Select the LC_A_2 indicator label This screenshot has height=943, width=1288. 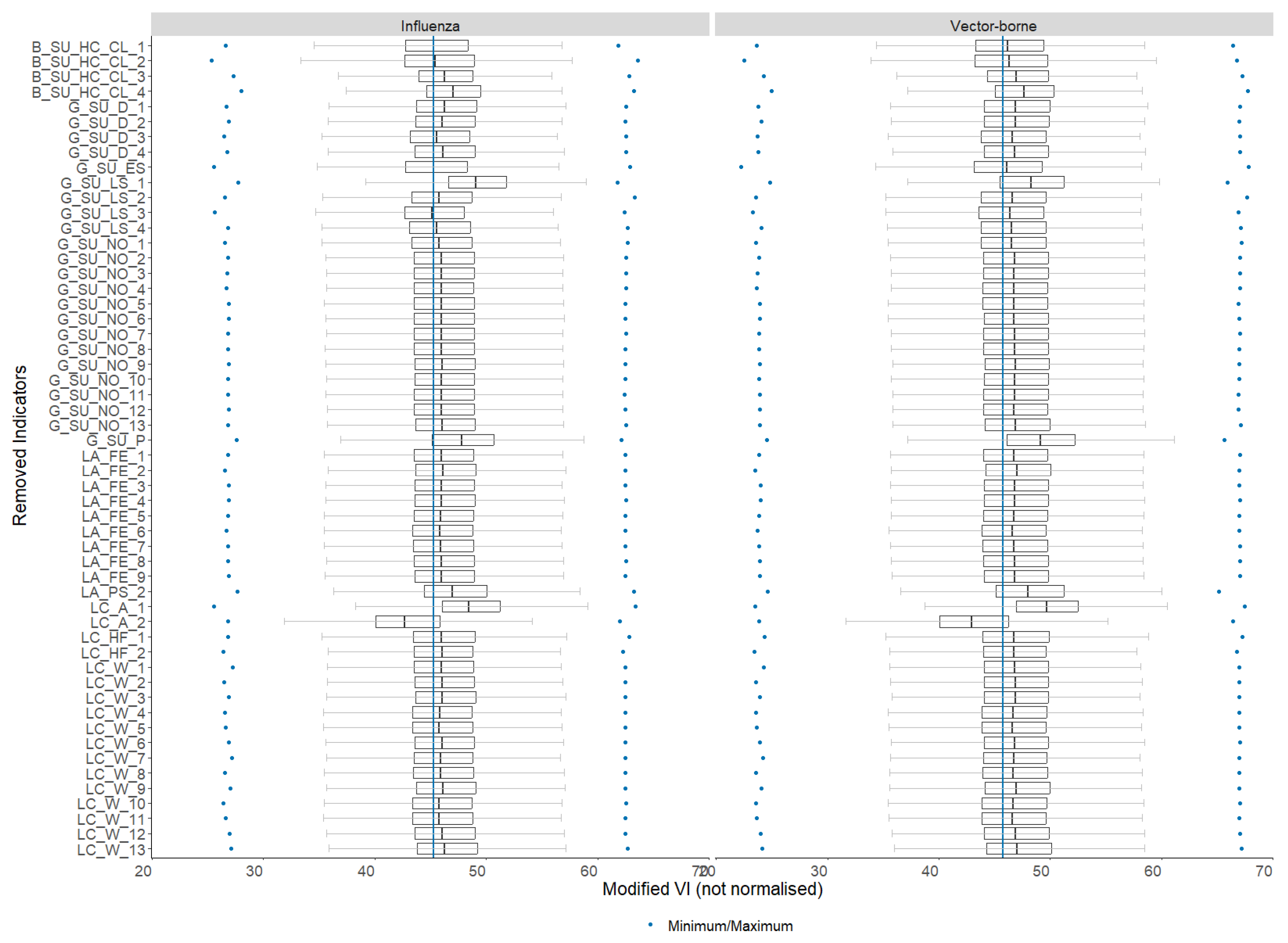pyautogui.click(x=118, y=622)
